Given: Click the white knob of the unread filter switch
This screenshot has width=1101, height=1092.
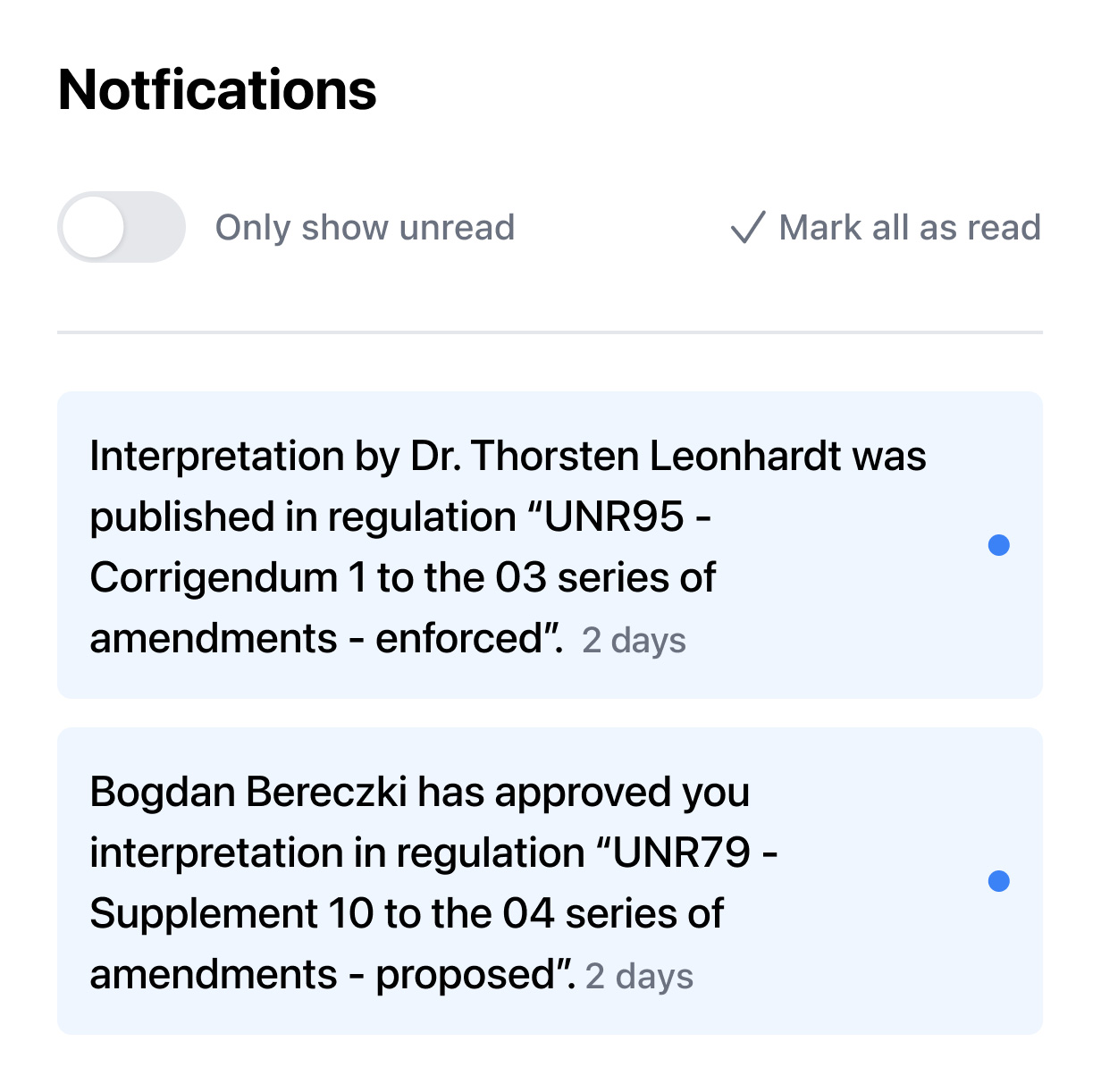Looking at the screenshot, I should [94, 227].
